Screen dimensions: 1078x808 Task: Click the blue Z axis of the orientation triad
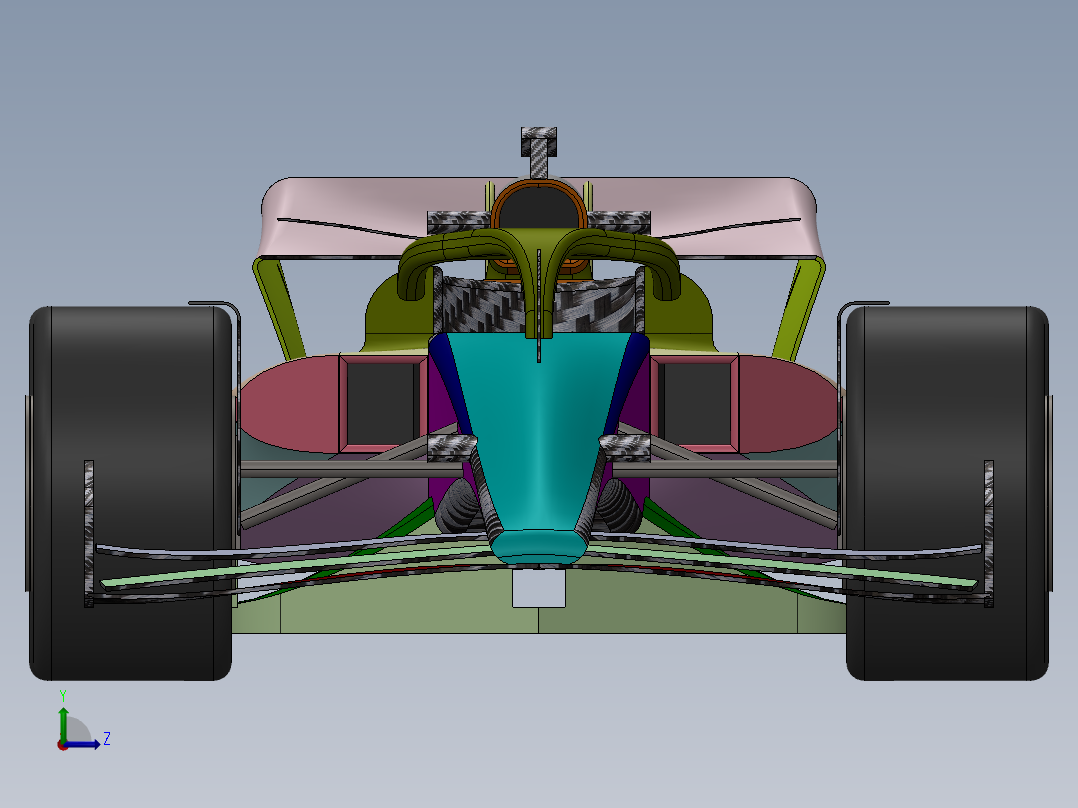tap(82, 744)
